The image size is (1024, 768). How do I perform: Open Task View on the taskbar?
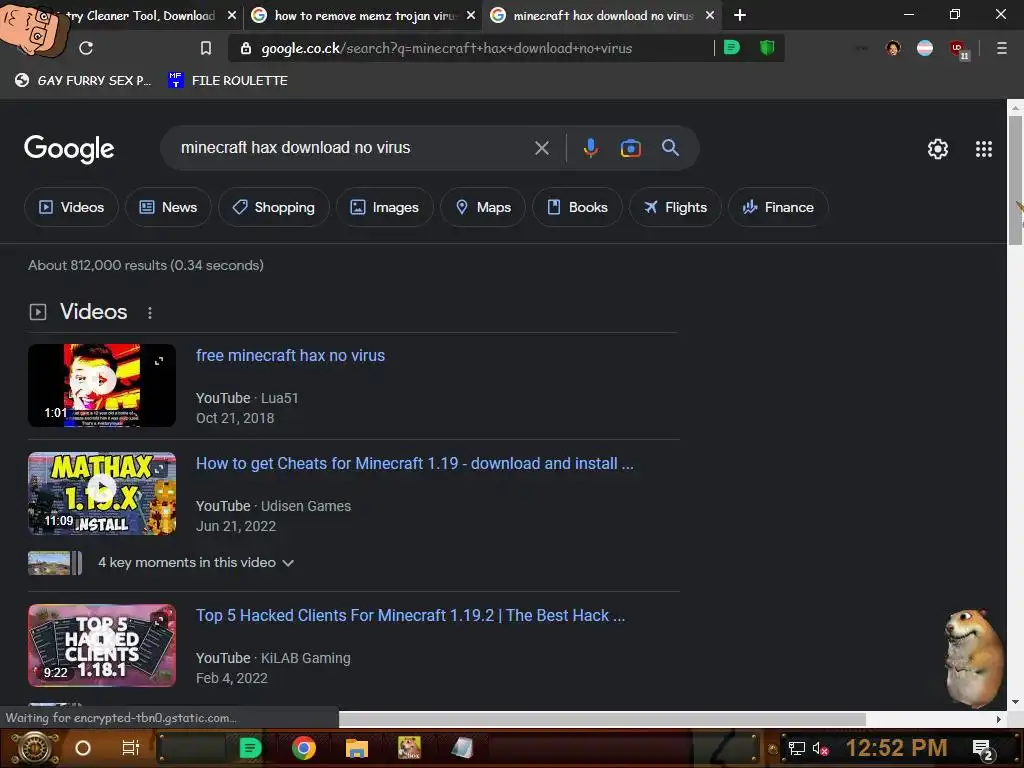(x=131, y=748)
